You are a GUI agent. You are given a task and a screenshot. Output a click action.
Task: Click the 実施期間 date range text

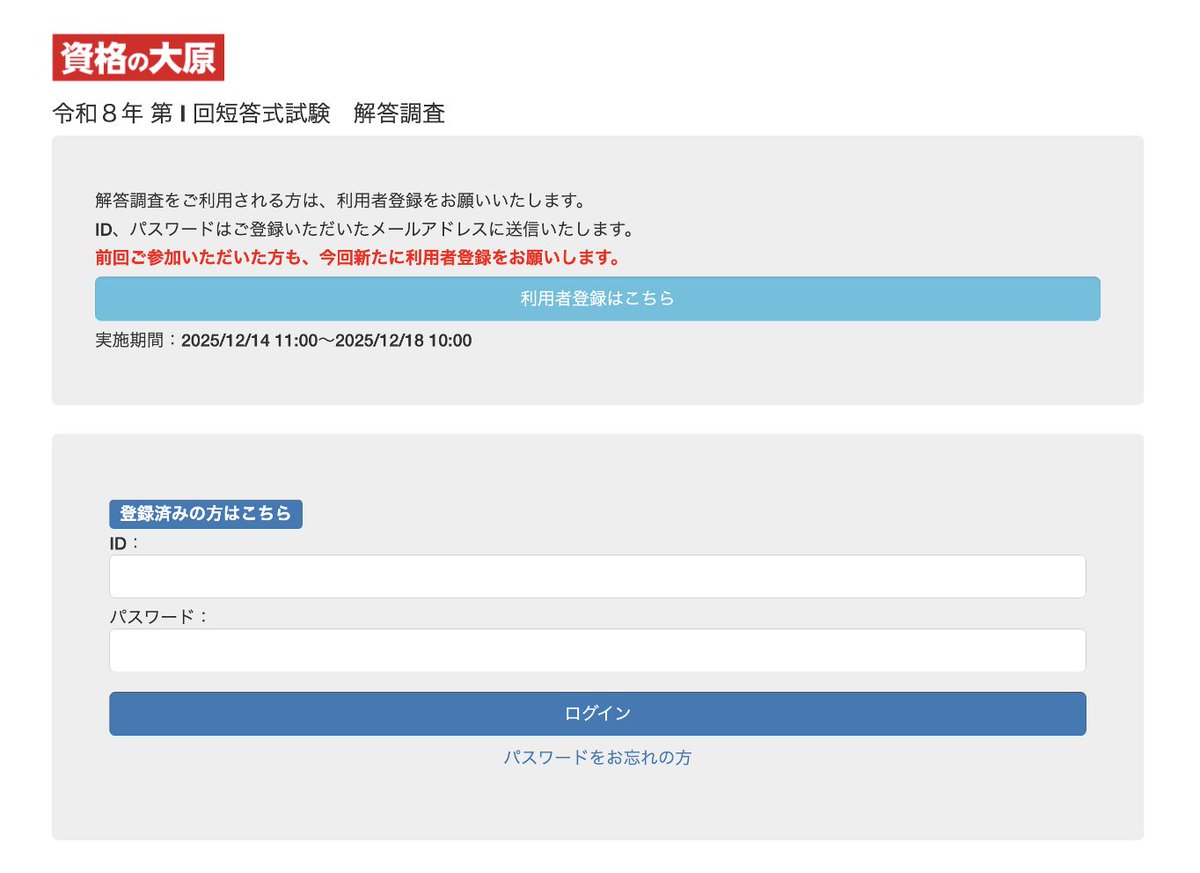pyautogui.click(x=283, y=341)
